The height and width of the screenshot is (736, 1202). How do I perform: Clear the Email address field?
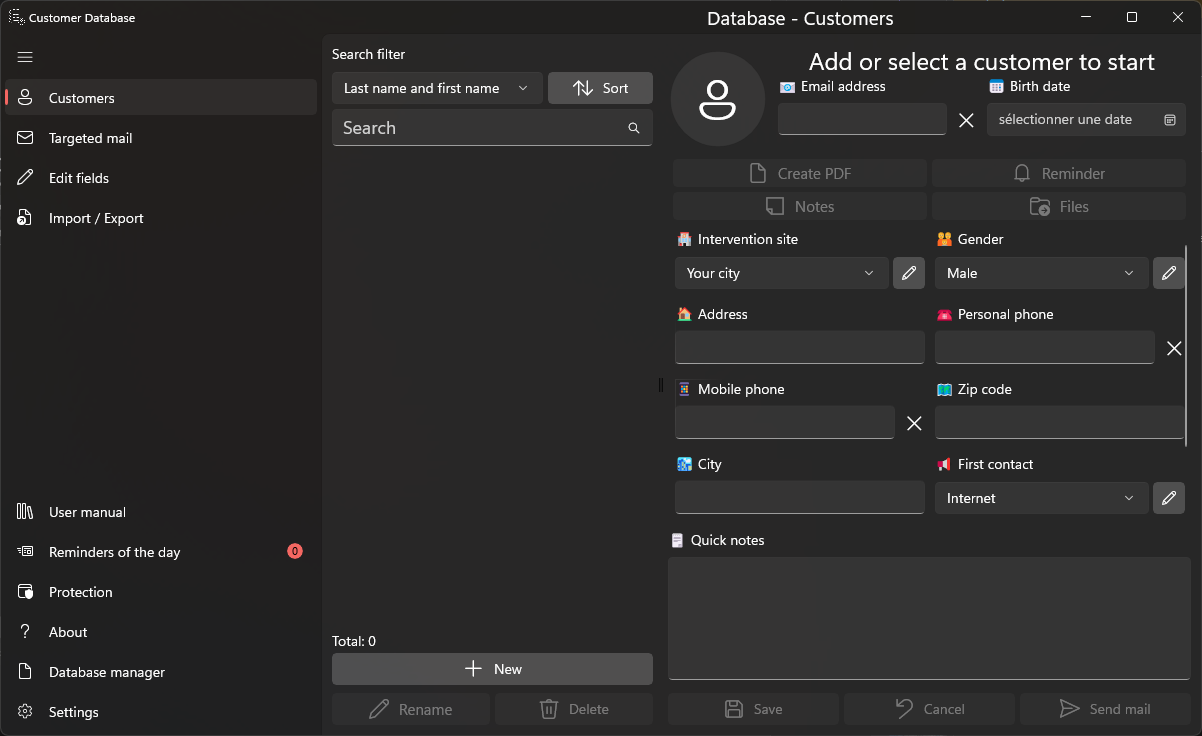pyautogui.click(x=966, y=120)
